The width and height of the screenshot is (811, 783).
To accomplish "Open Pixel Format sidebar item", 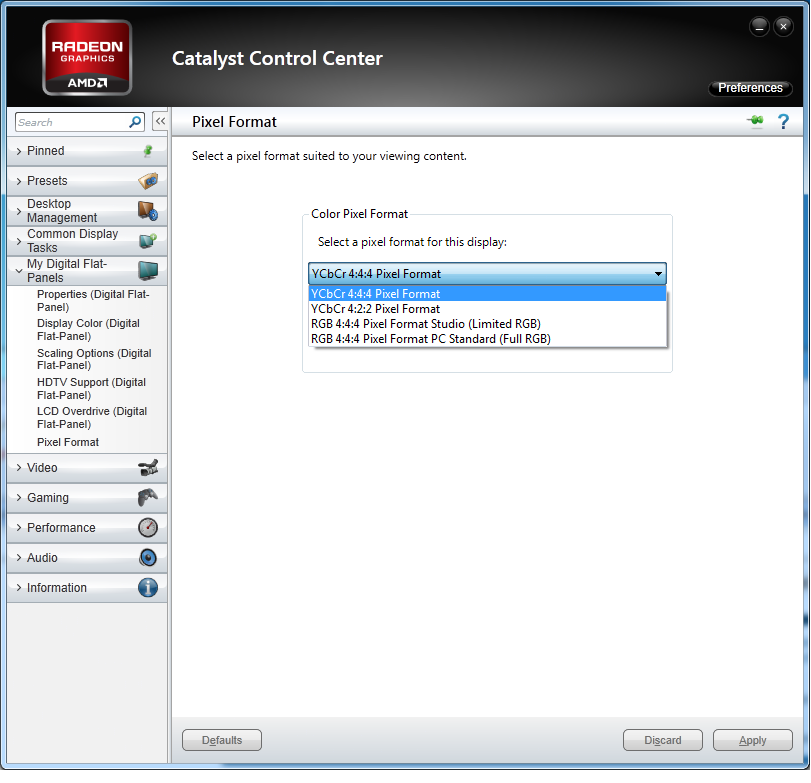I will pos(68,442).
